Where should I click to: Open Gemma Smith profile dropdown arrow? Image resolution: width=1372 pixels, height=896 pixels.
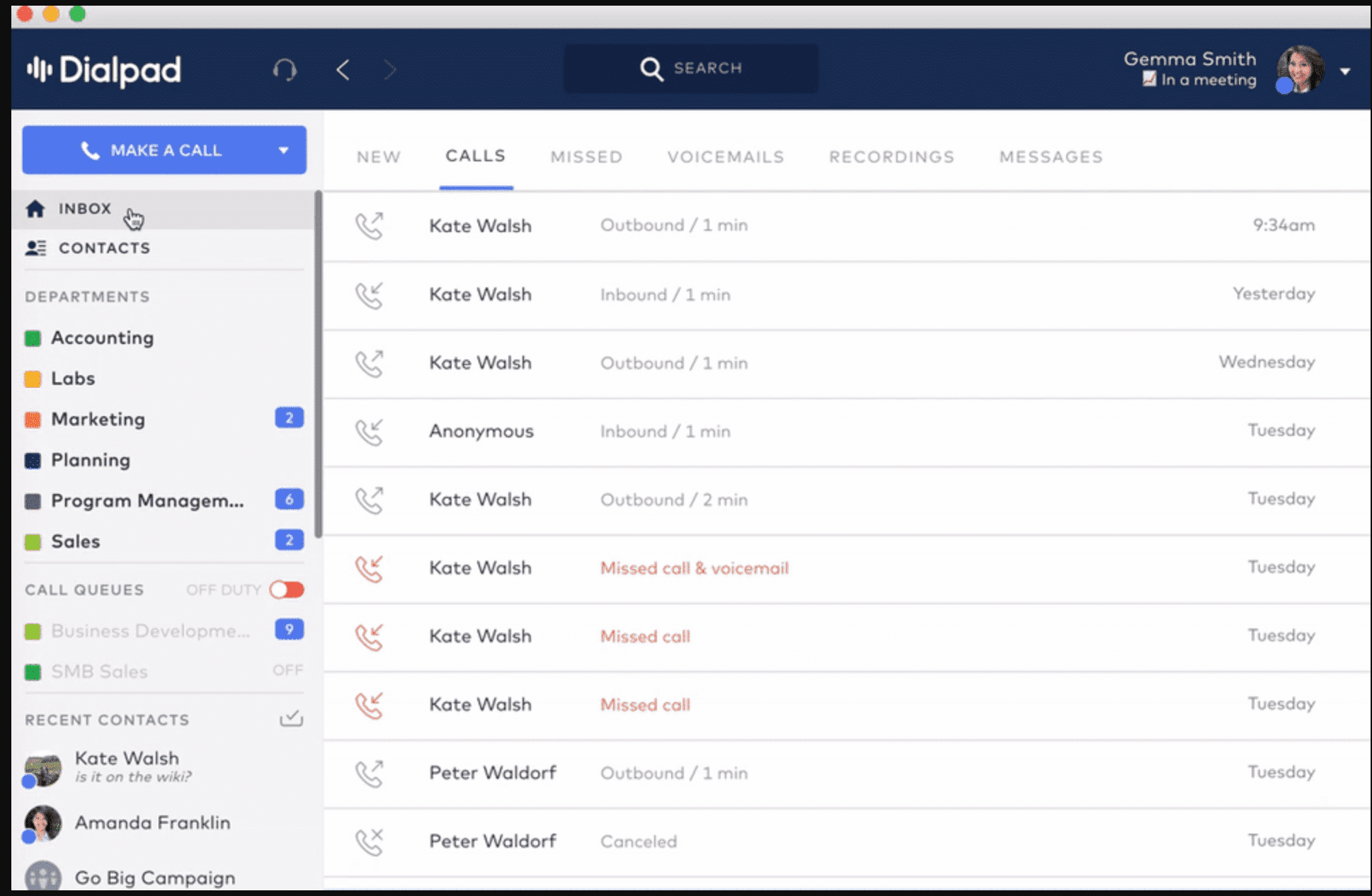[1344, 71]
